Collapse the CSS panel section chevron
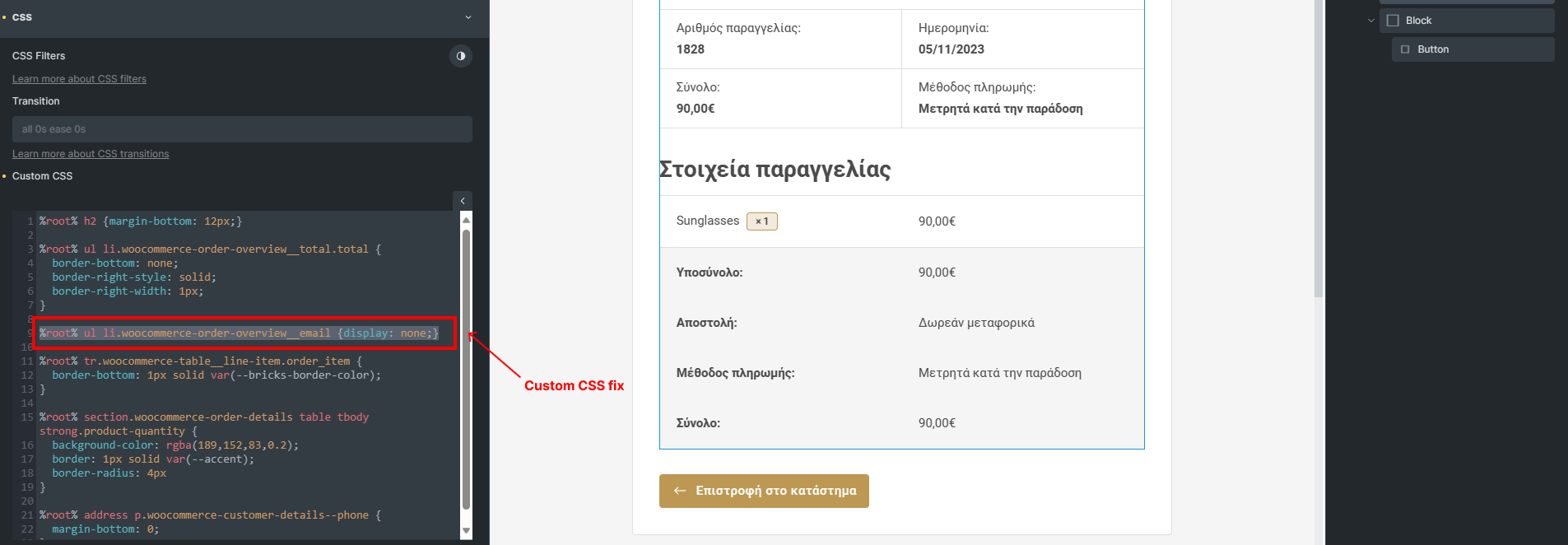Image resolution: width=1568 pixels, height=545 pixels. [468, 17]
